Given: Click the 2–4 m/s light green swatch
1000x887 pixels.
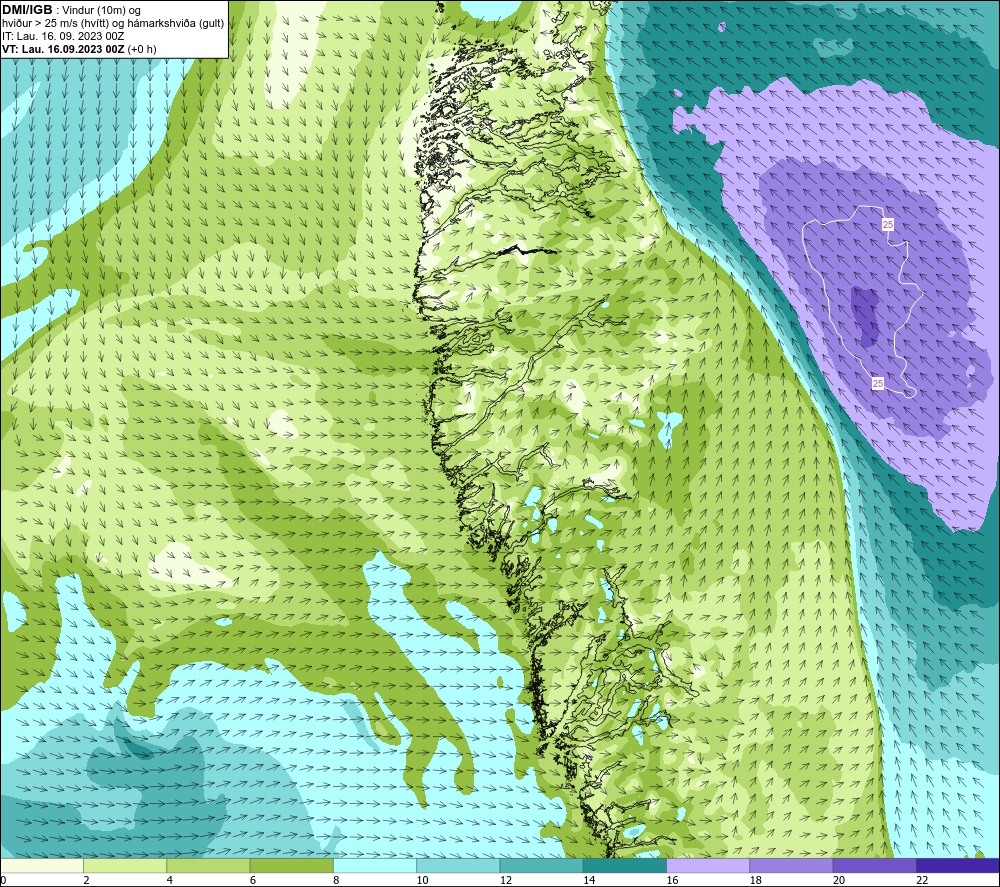Looking at the screenshot, I should pos(125,865).
